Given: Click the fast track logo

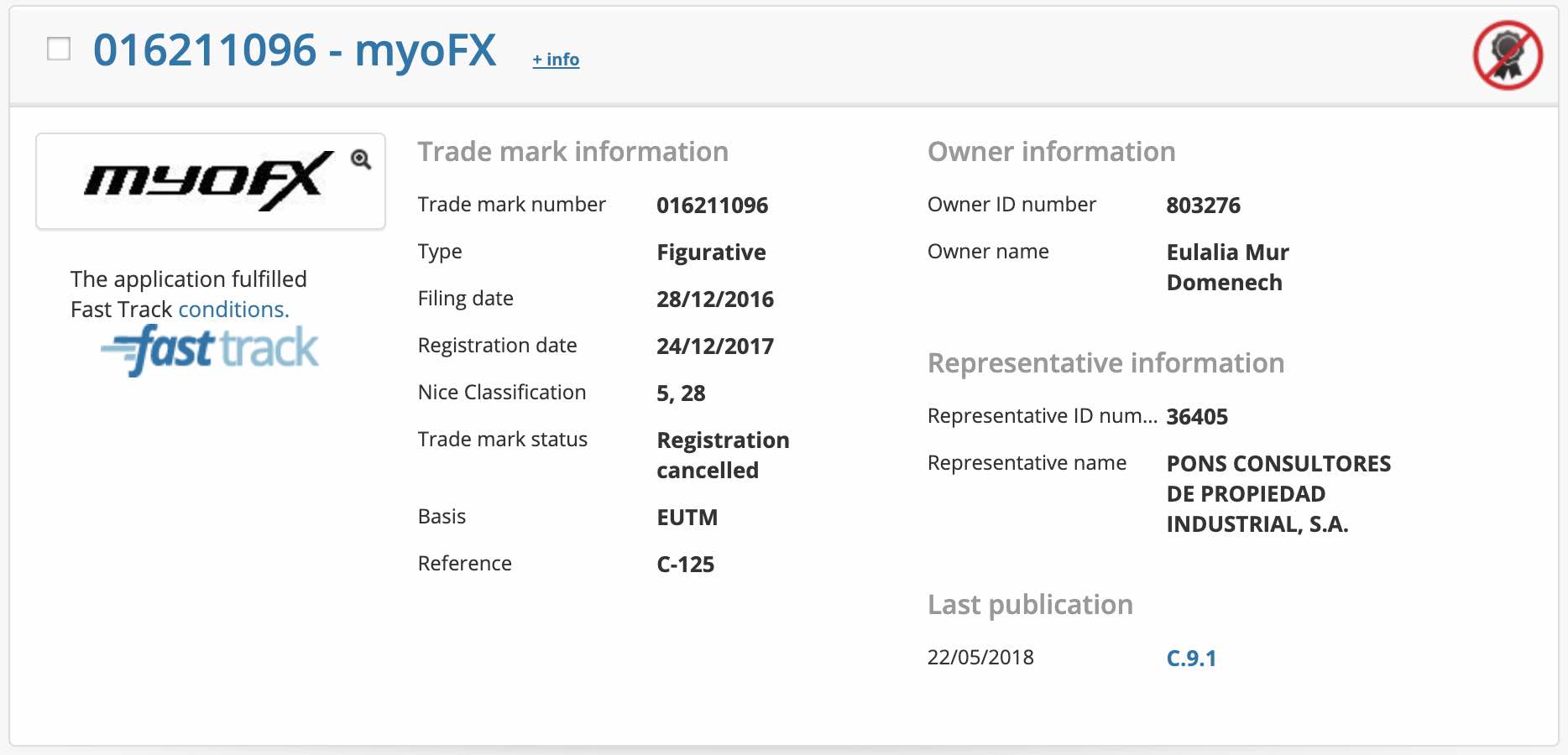Looking at the screenshot, I should [x=210, y=350].
